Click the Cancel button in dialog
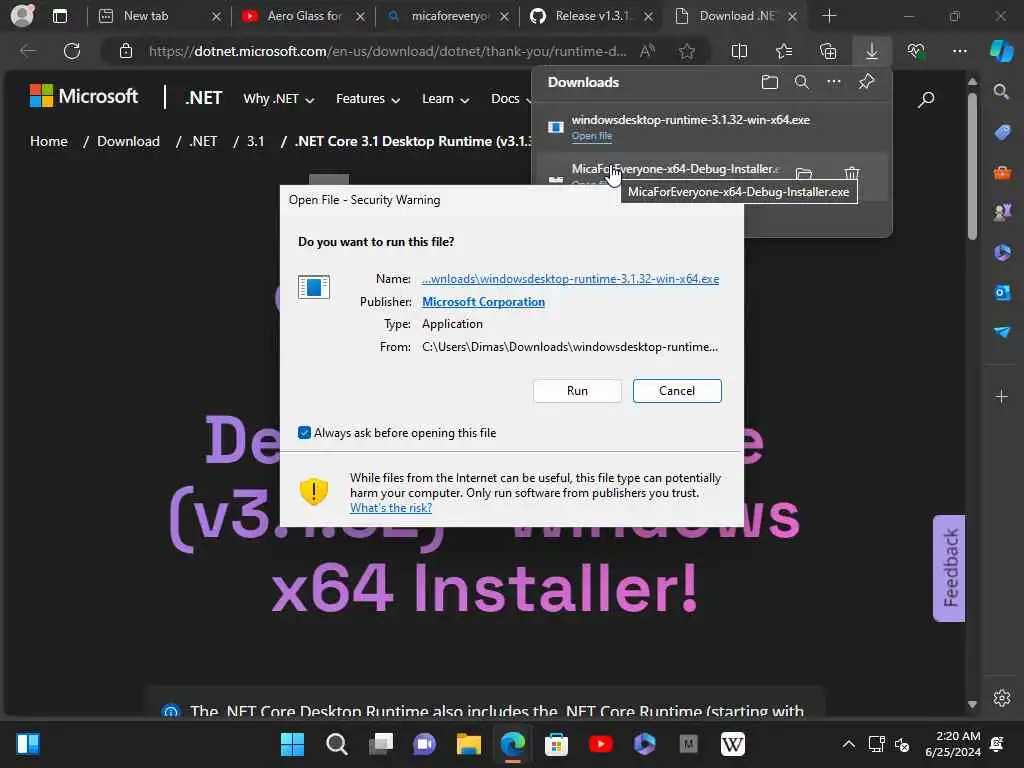The image size is (1024, 768). click(677, 391)
